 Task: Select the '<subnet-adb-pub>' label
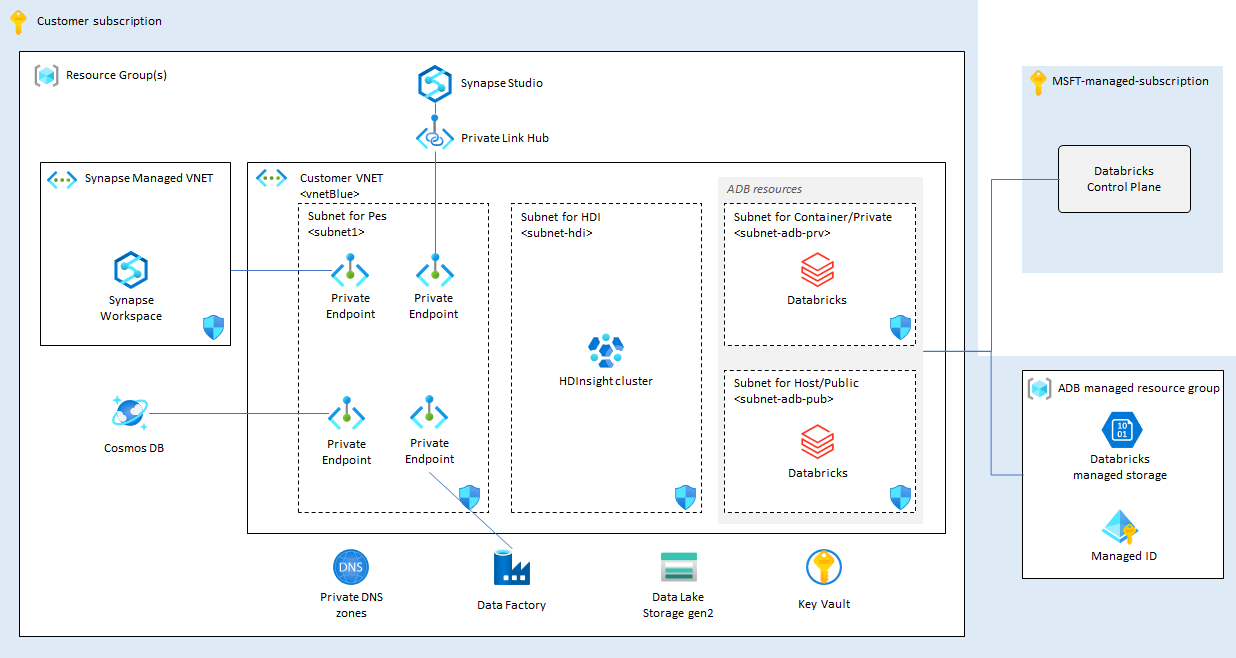pos(784,399)
